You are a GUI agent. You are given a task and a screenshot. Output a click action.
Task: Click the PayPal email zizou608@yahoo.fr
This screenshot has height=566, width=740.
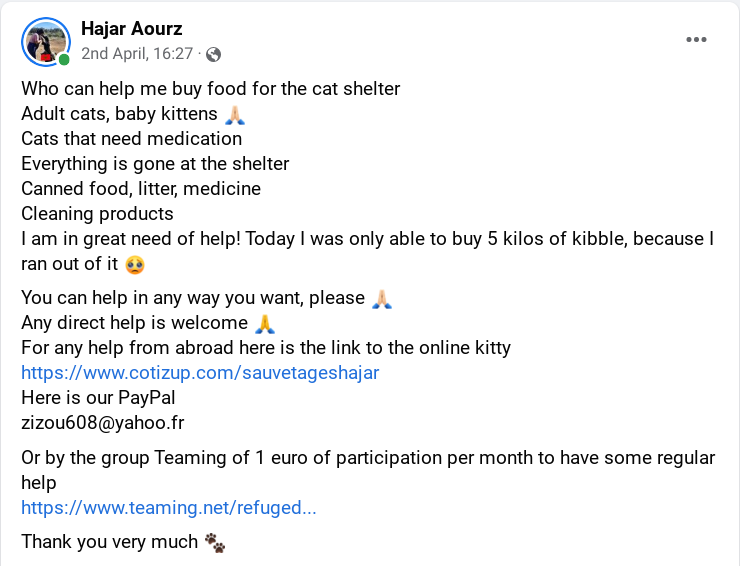tap(103, 422)
